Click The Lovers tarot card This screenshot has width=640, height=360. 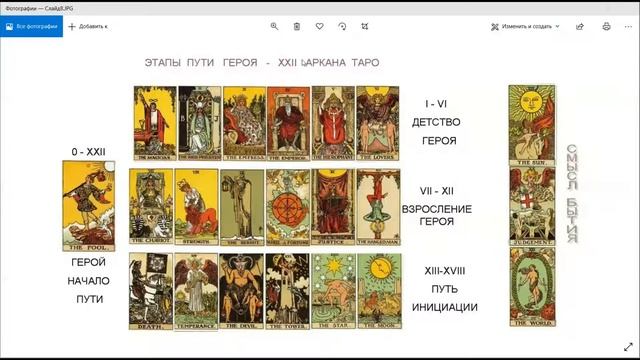click(x=378, y=123)
